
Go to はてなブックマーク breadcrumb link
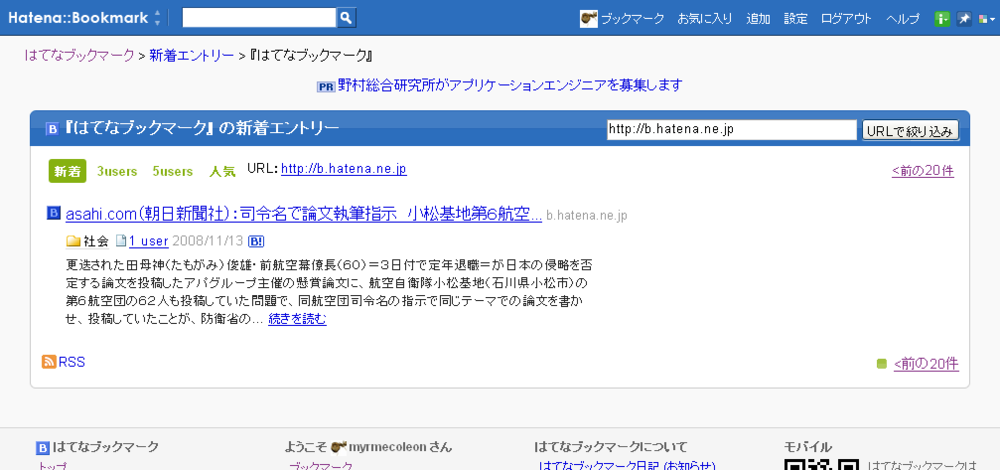80,55
